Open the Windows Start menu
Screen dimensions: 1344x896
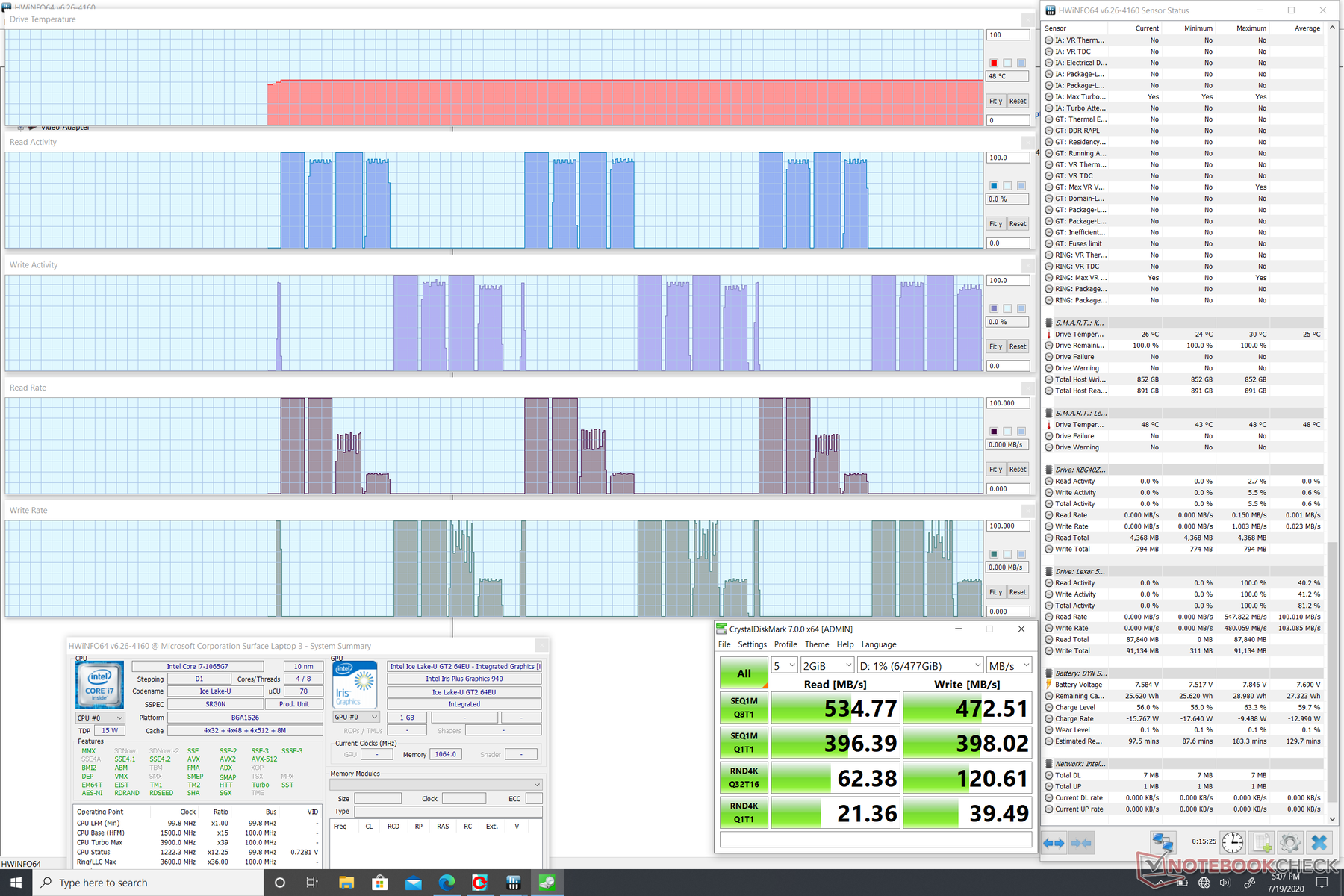16,883
